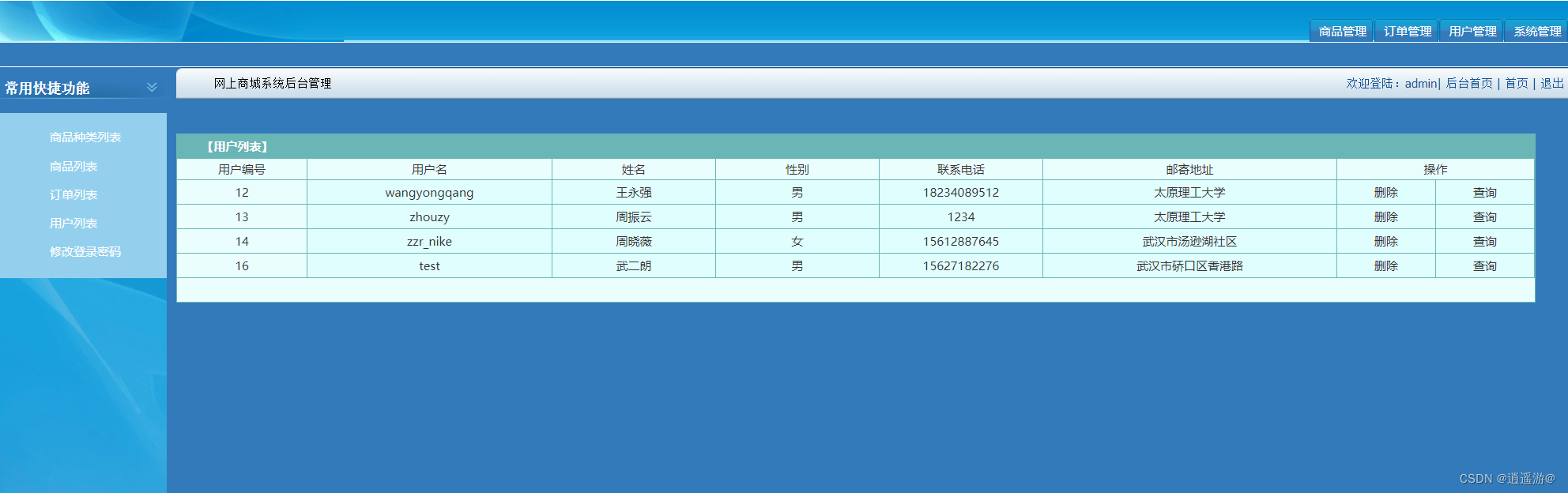Click address 武汉市硚口区香港路
1568x493 pixels.
[x=1189, y=266]
